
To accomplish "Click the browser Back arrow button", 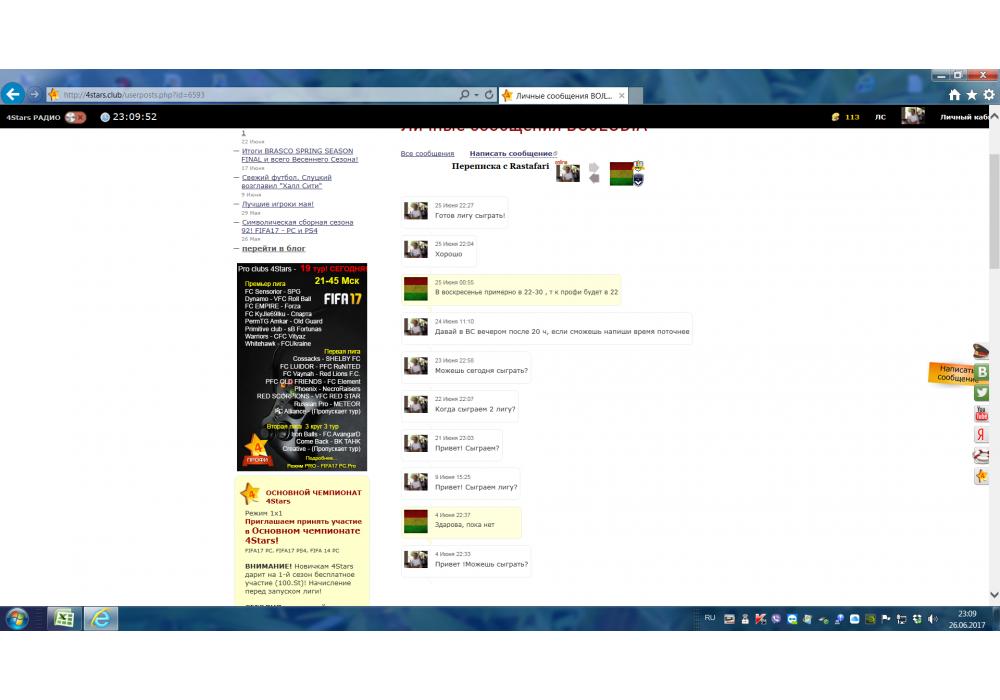I will [12, 94].
